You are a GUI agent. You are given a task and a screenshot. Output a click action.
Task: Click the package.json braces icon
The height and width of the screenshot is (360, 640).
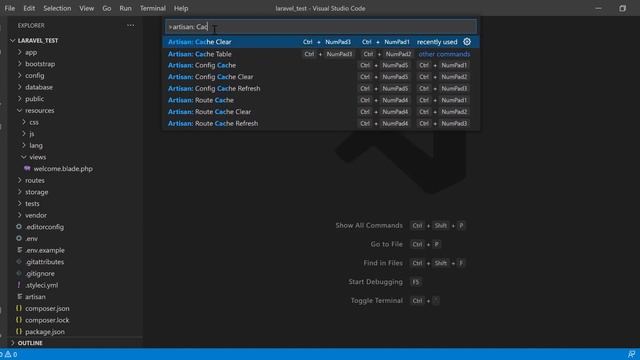[x=19, y=331]
